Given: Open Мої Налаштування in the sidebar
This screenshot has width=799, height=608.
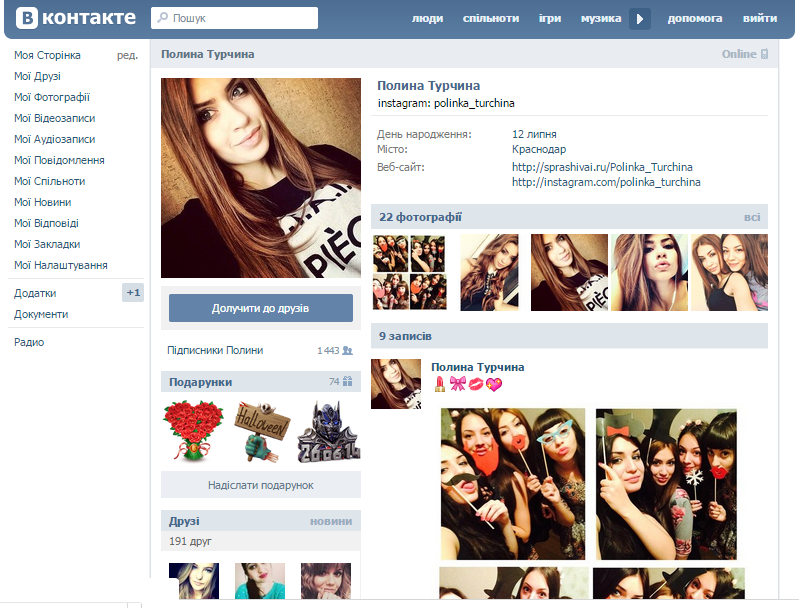Looking at the screenshot, I should pyautogui.click(x=60, y=265).
